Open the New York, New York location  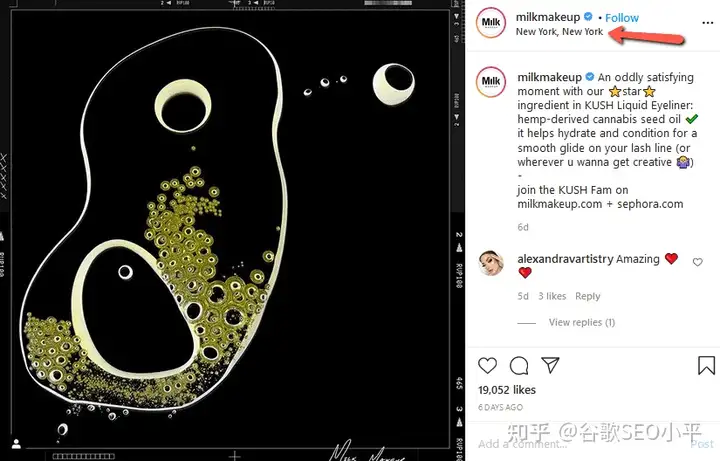559,32
